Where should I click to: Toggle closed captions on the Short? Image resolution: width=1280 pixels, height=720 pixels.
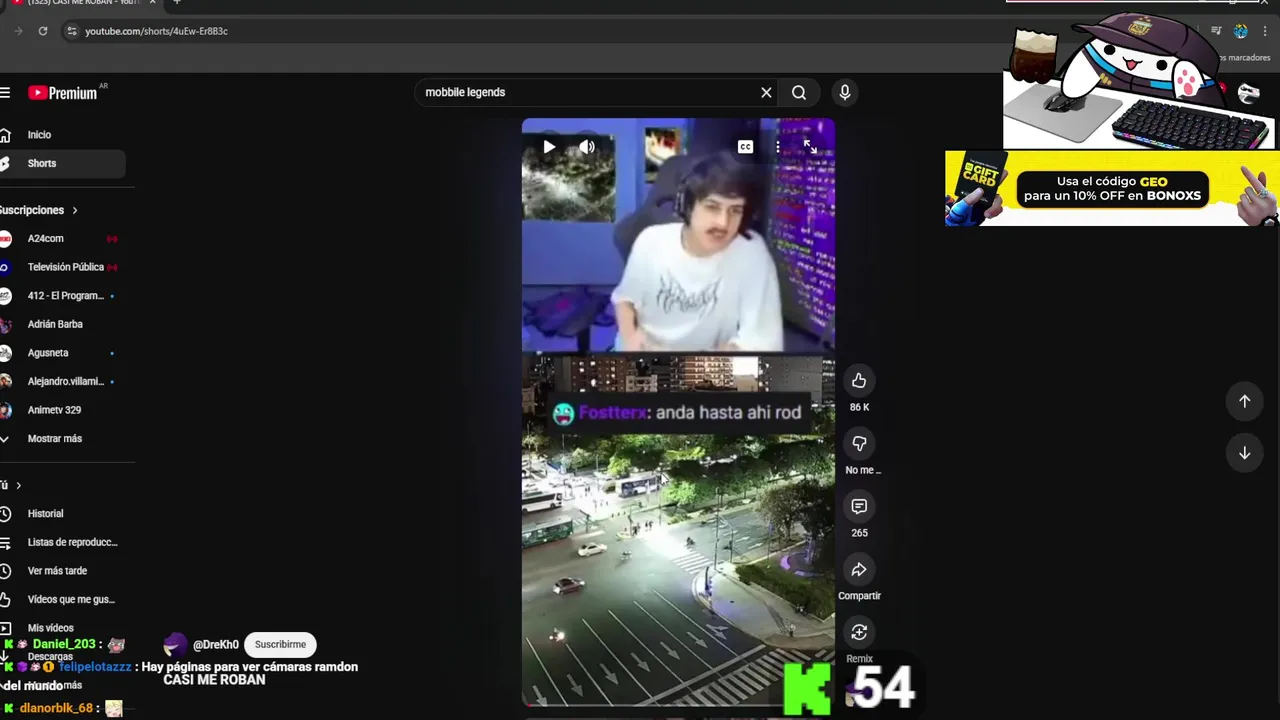[x=745, y=147]
